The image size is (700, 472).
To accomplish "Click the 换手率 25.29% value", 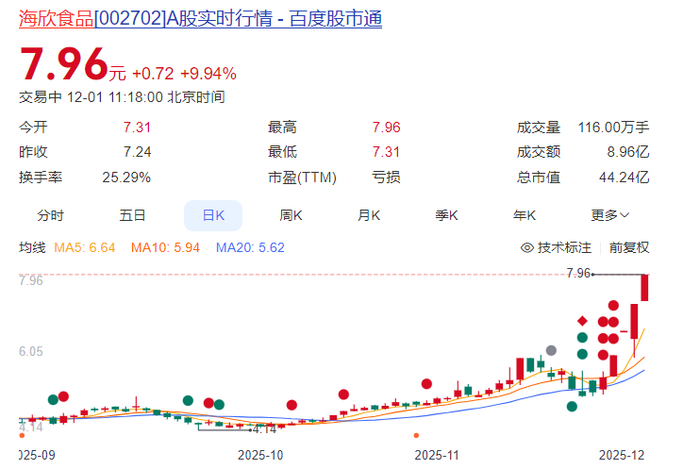I will coord(126,177).
